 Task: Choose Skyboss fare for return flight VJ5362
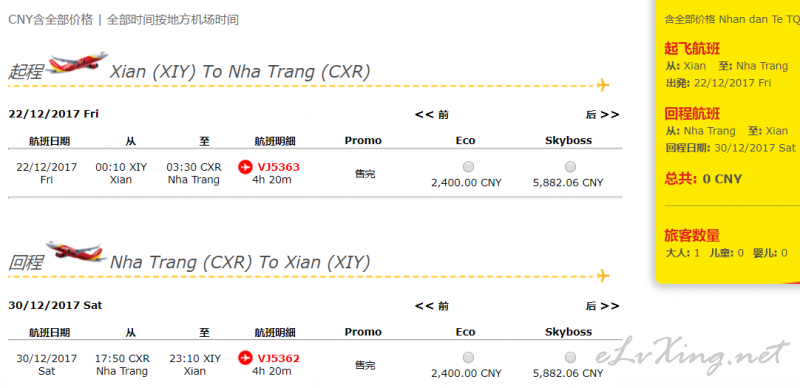click(x=570, y=357)
